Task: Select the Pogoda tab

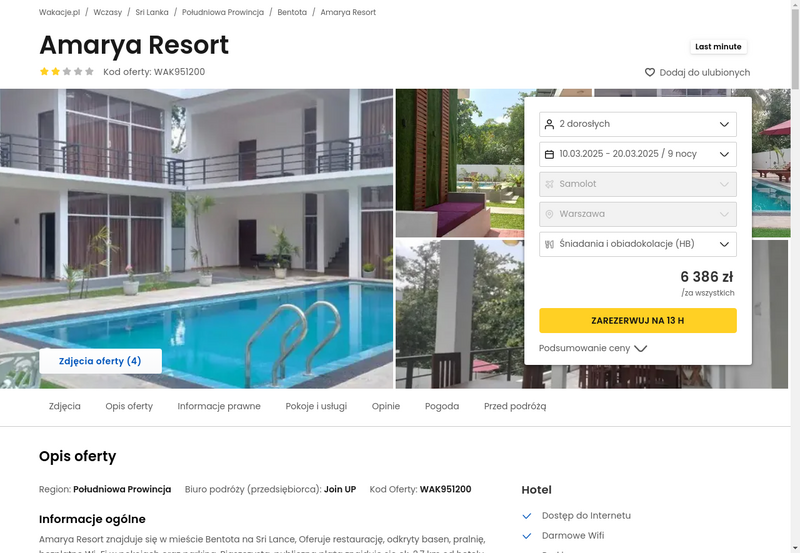Action: point(442,406)
